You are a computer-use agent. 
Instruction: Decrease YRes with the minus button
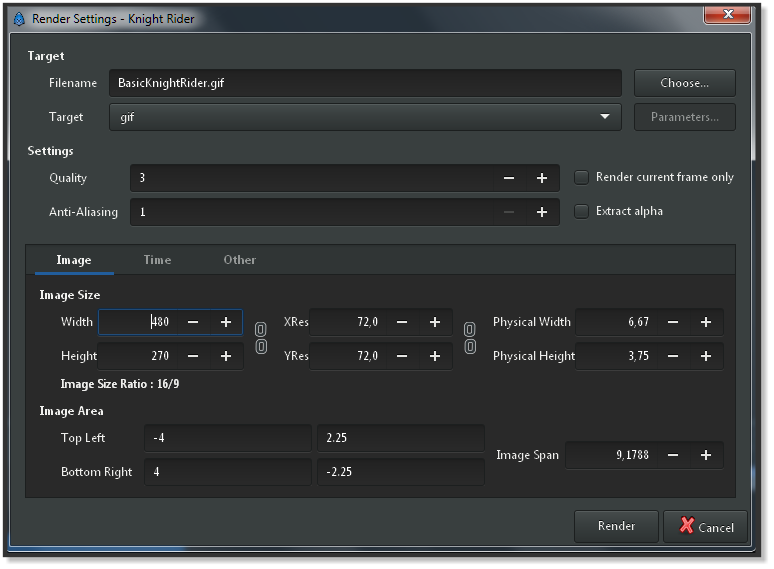click(x=402, y=356)
